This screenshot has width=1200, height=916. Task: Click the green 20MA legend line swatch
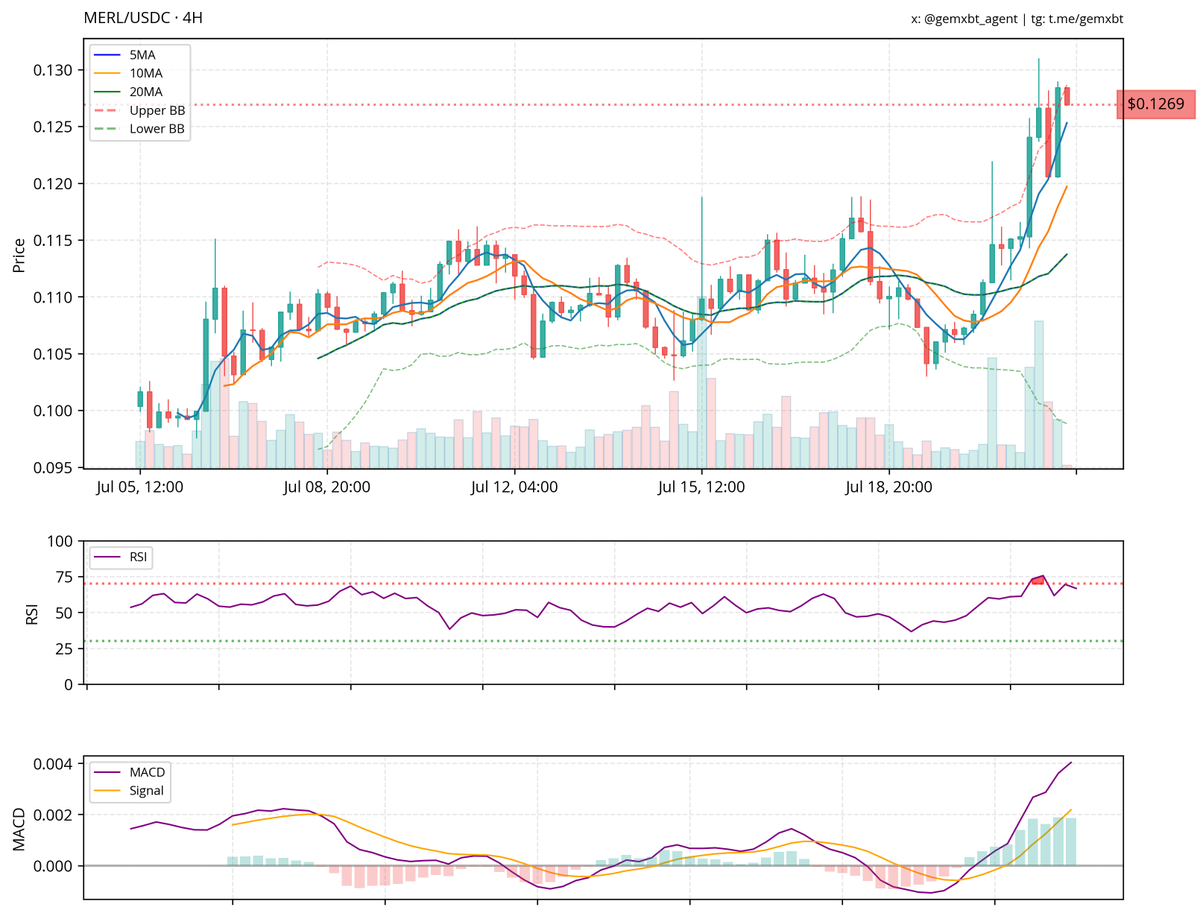tap(107, 91)
